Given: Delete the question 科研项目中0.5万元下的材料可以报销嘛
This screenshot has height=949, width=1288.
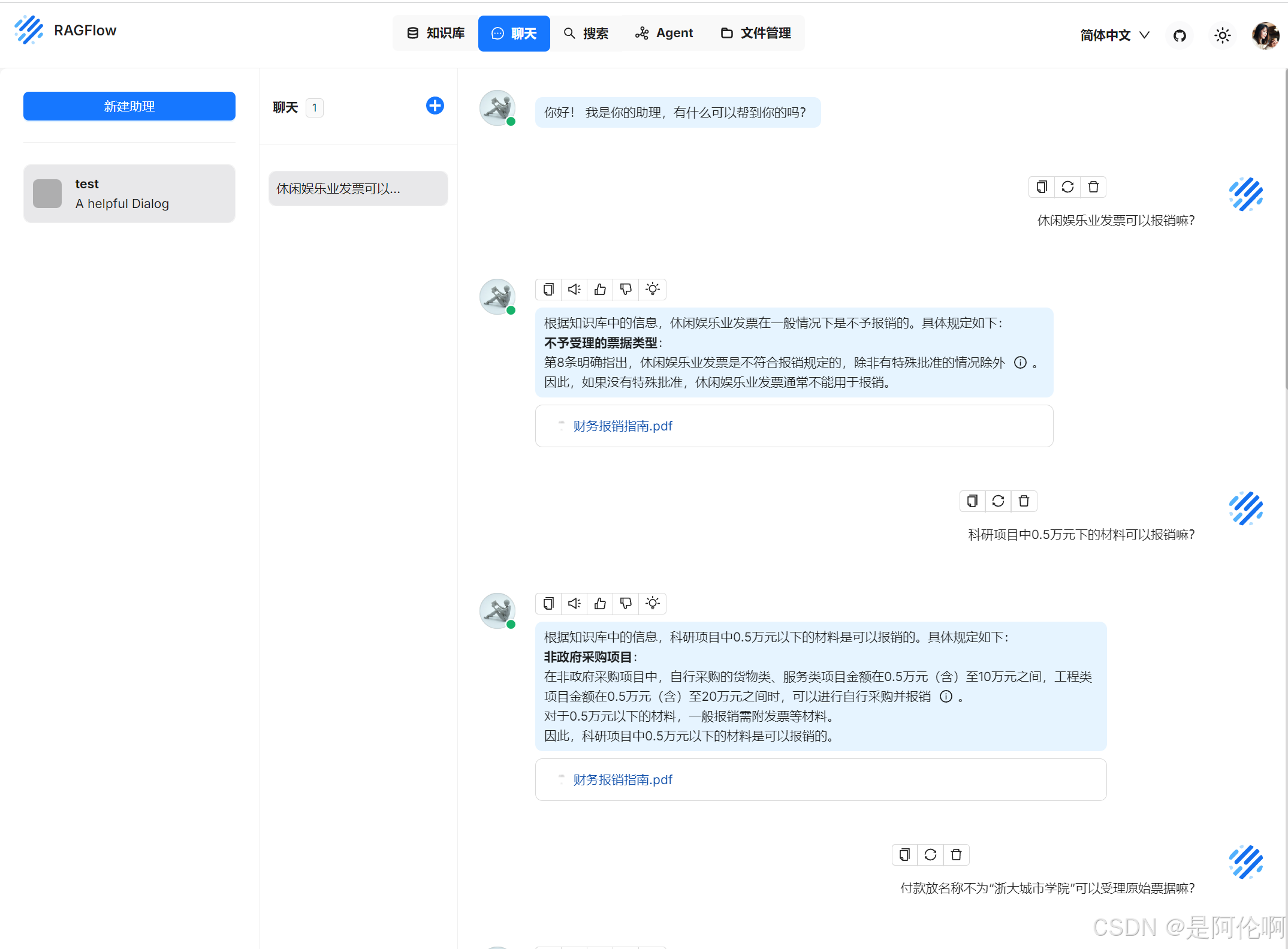Looking at the screenshot, I should (x=1024, y=501).
